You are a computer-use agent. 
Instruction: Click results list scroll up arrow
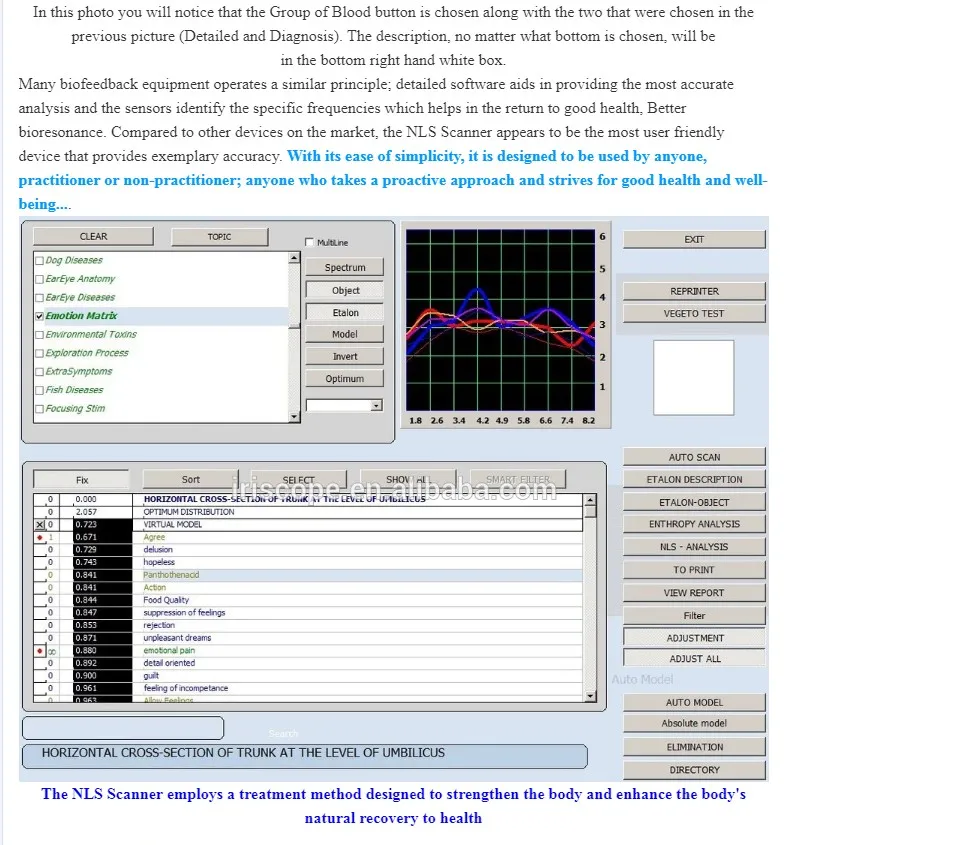coord(590,500)
